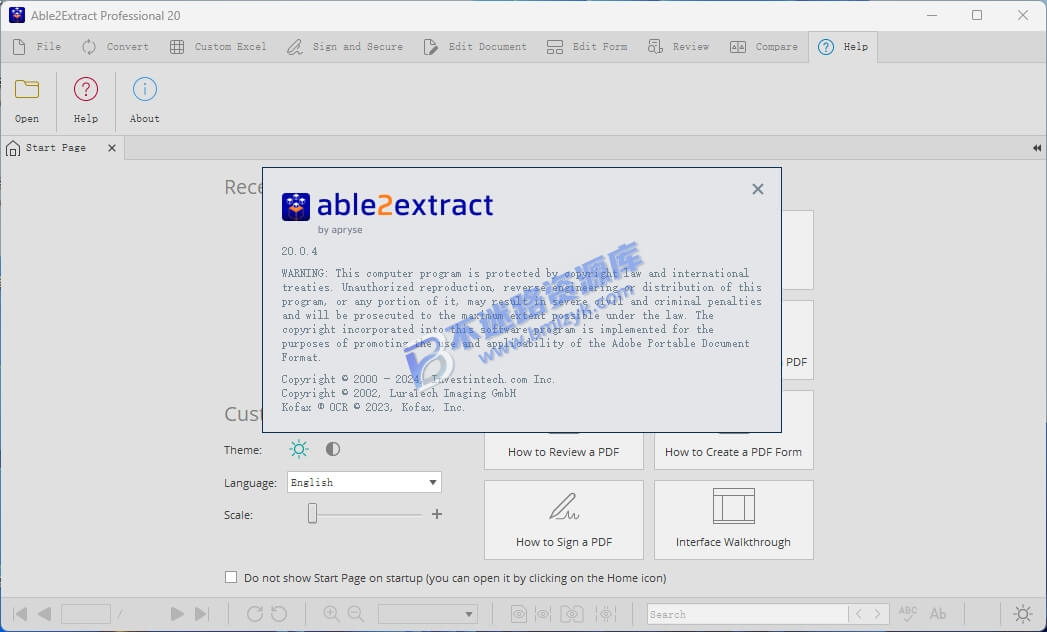
Task: Open the About info icon
Action: (144, 90)
